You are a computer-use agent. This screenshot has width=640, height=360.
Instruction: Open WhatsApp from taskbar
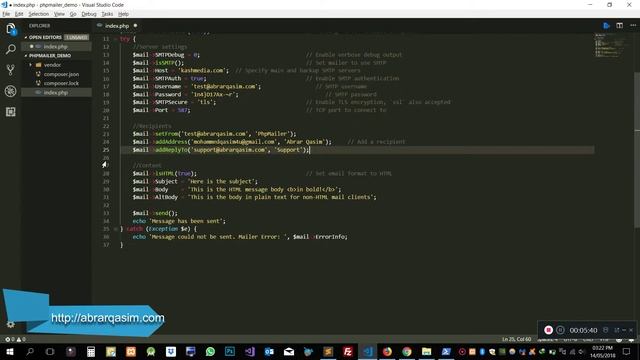(x=210, y=351)
